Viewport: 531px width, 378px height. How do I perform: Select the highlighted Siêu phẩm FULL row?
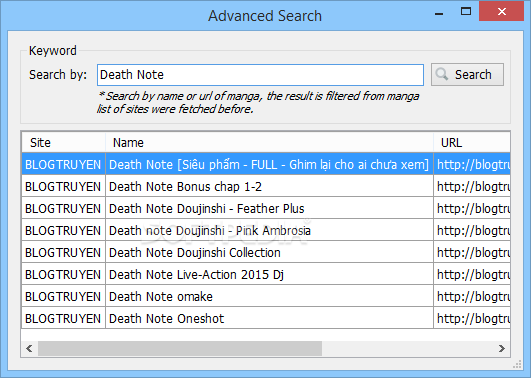coord(266,164)
